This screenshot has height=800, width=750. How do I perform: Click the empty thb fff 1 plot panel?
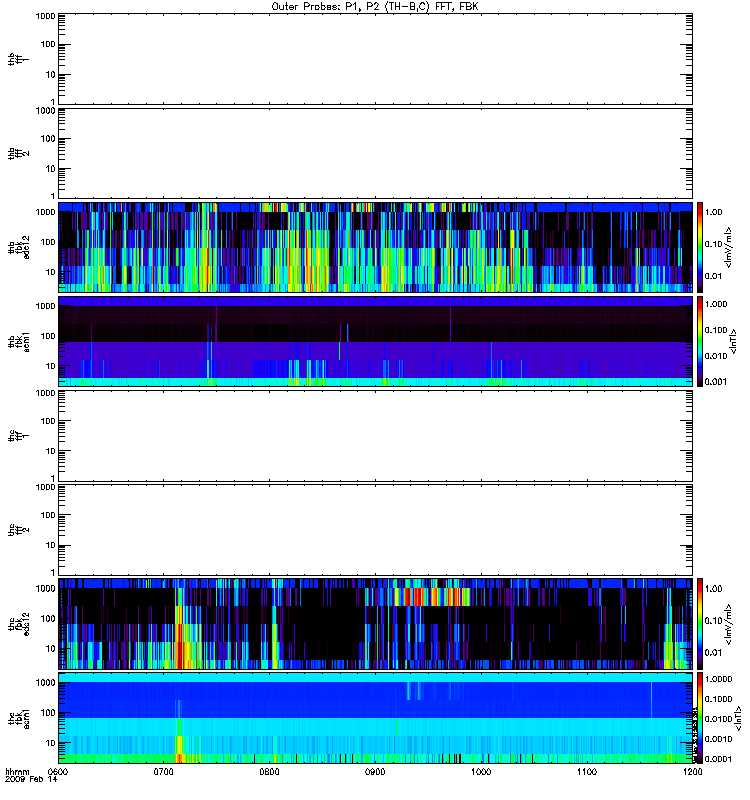pyautogui.click(x=376, y=59)
